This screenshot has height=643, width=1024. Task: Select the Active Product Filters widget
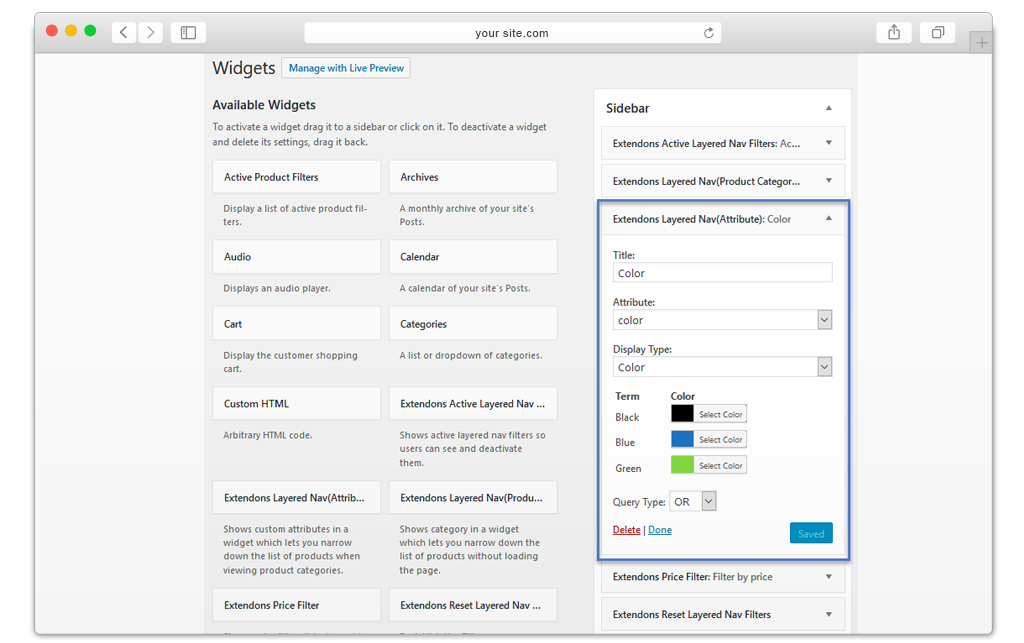point(296,177)
